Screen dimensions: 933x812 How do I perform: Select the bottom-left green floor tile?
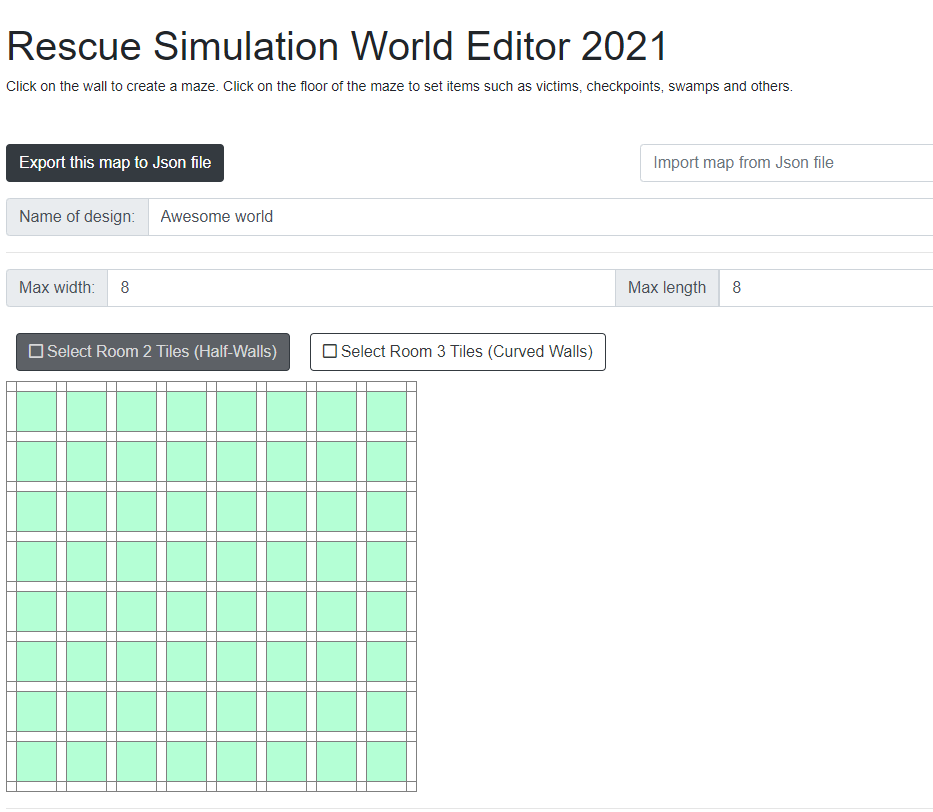pyautogui.click(x=36, y=761)
